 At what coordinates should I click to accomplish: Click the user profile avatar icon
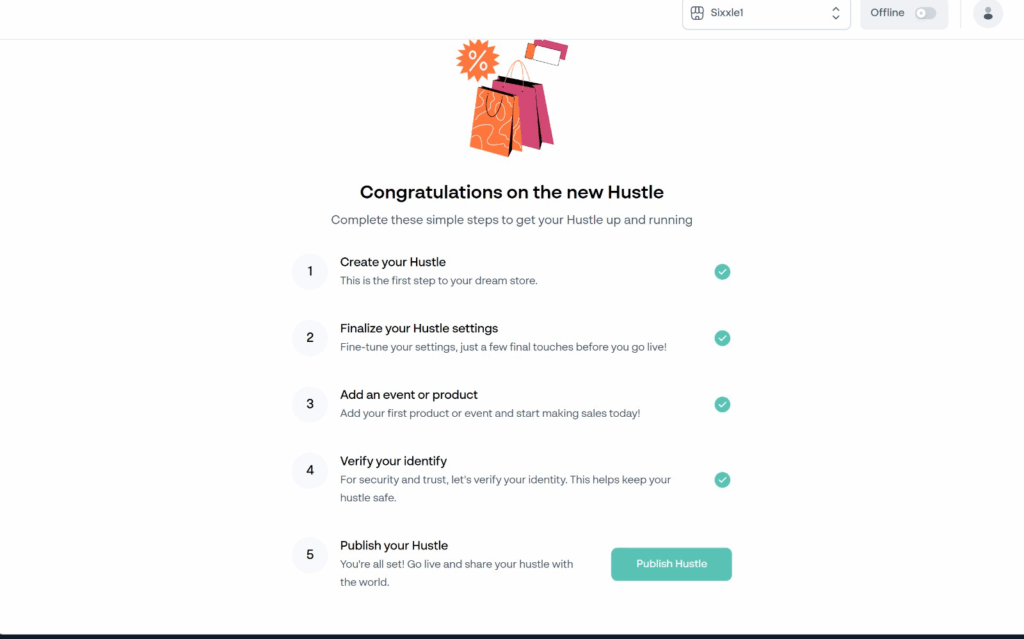pos(988,13)
